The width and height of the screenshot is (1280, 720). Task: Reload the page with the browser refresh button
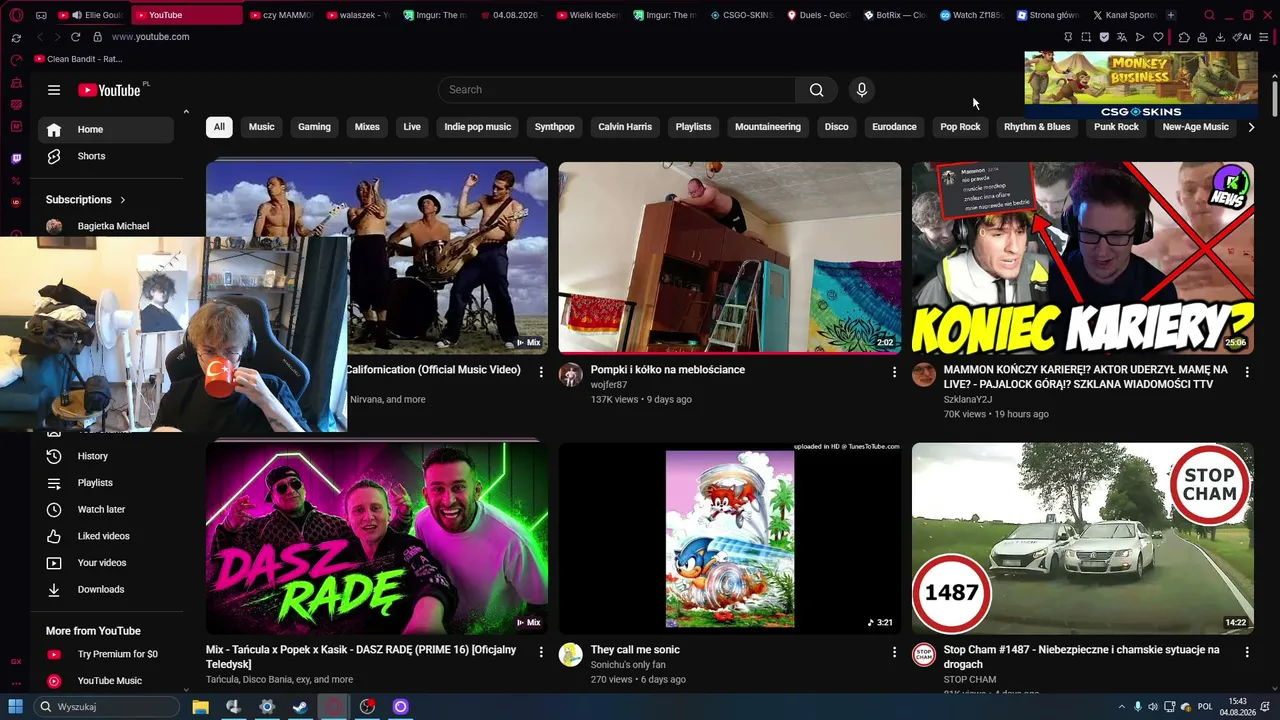(x=75, y=37)
